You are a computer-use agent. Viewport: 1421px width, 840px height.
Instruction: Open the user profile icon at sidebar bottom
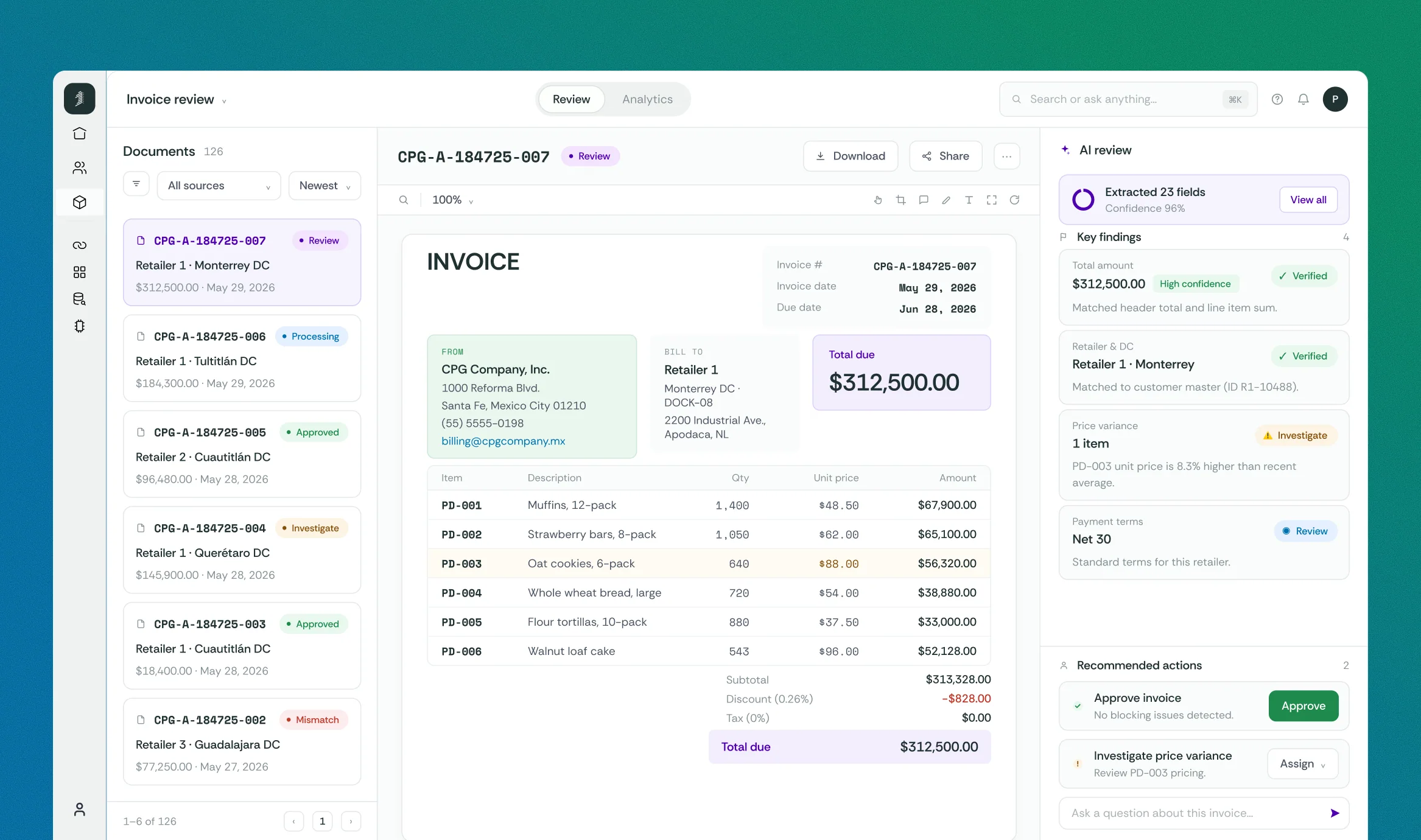click(79, 810)
